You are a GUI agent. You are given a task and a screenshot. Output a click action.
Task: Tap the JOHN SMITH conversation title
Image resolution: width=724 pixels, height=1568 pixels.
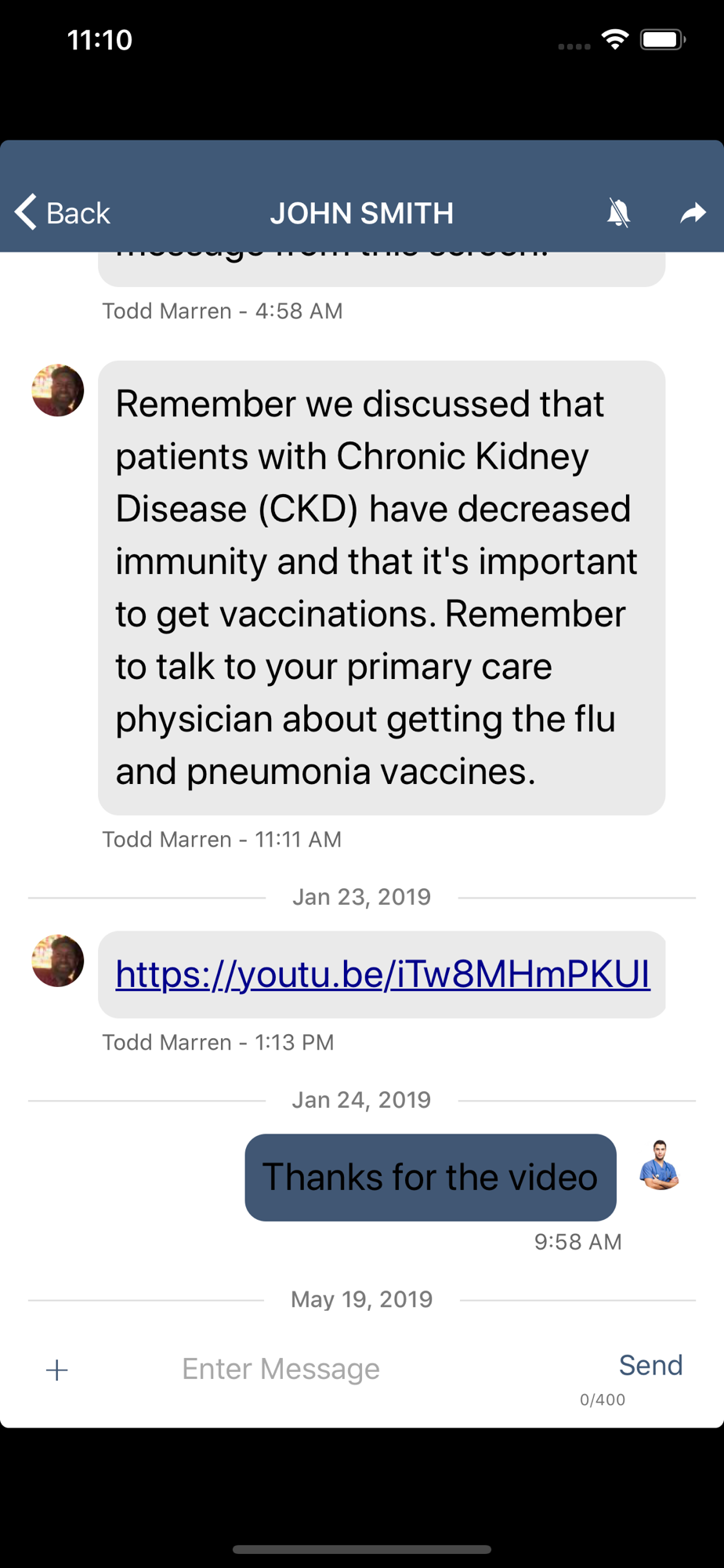pyautogui.click(x=362, y=213)
